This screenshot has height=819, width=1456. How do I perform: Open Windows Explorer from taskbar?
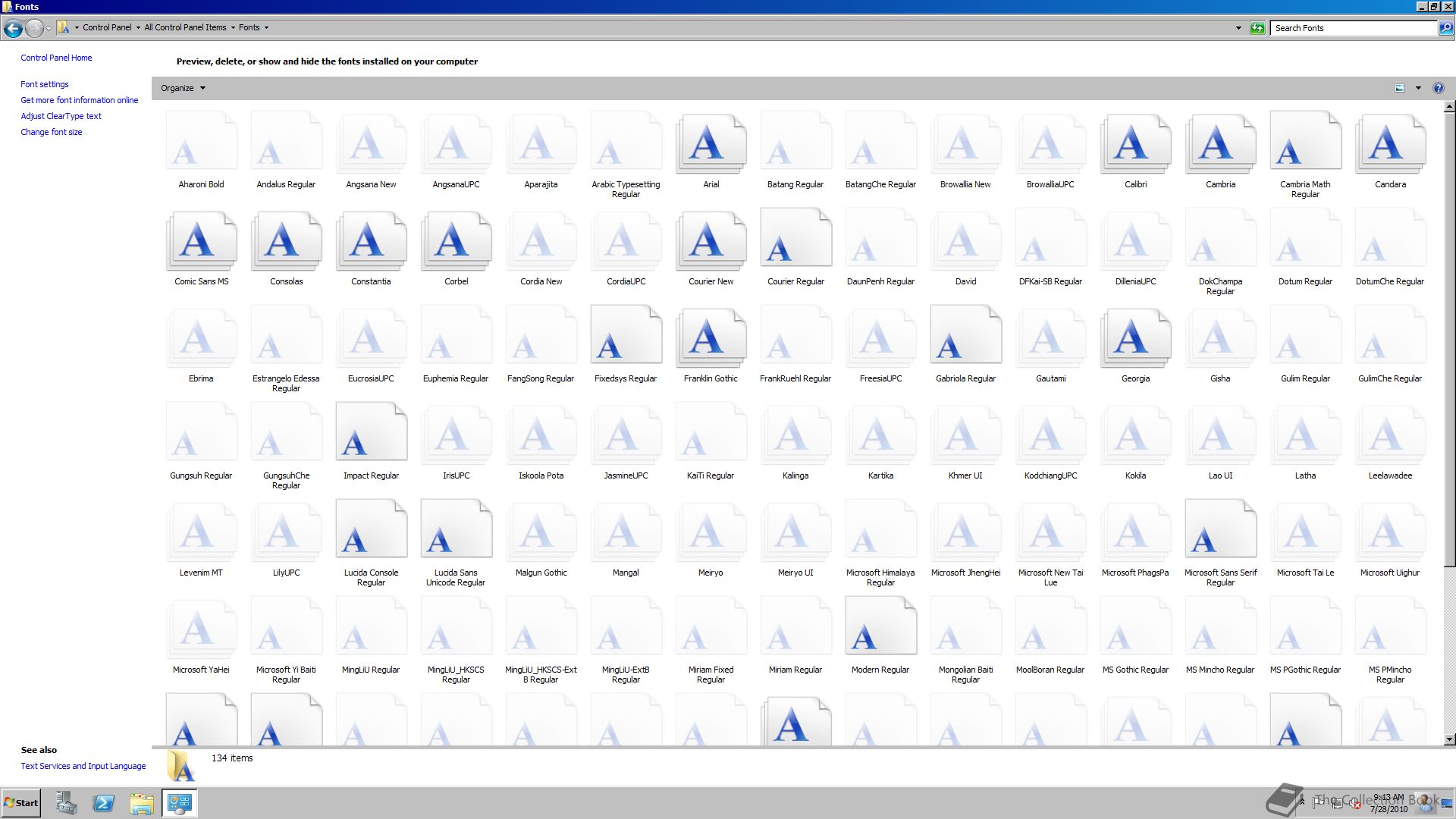point(142,803)
